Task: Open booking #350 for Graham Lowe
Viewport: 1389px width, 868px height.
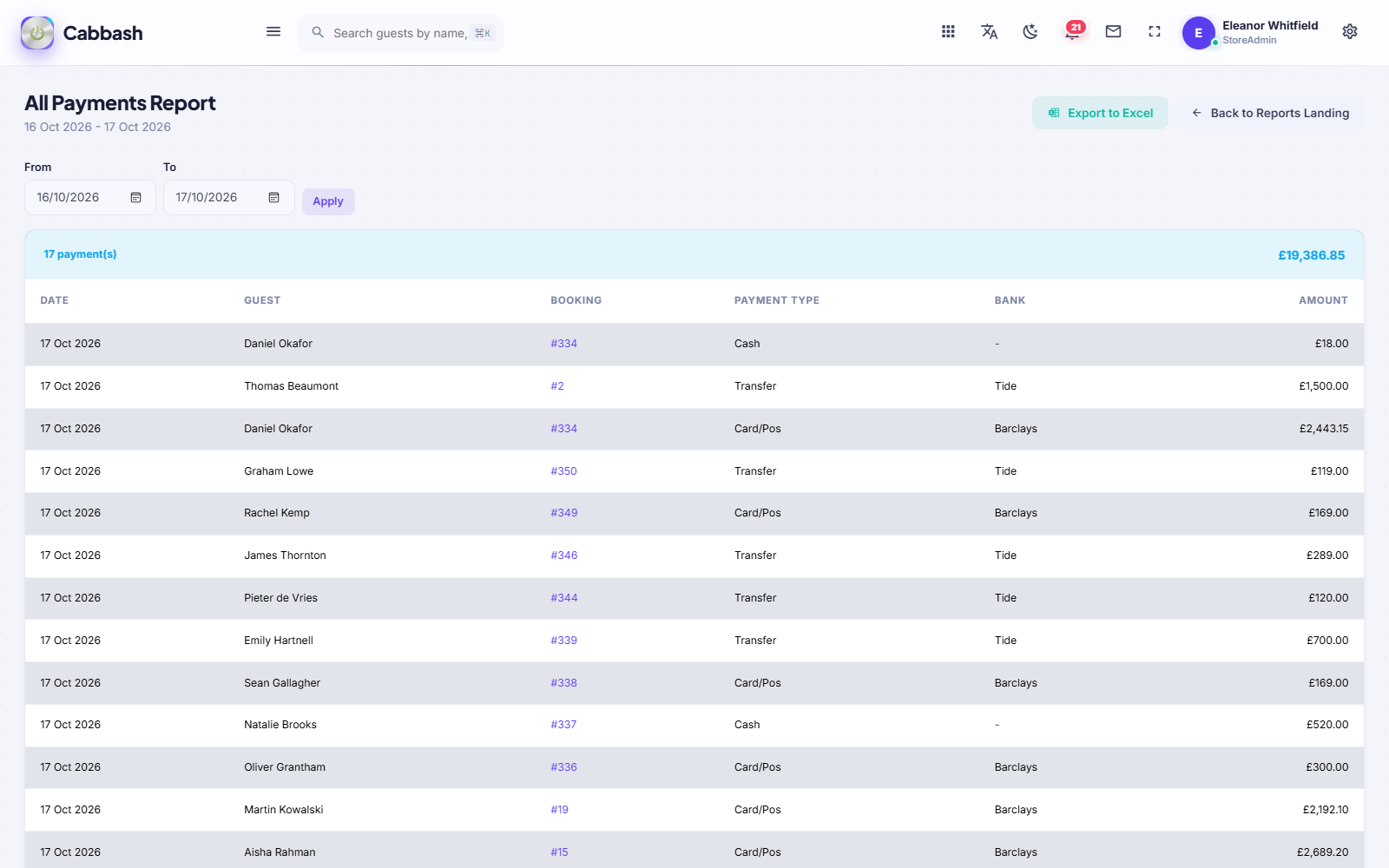Action: 563,471
